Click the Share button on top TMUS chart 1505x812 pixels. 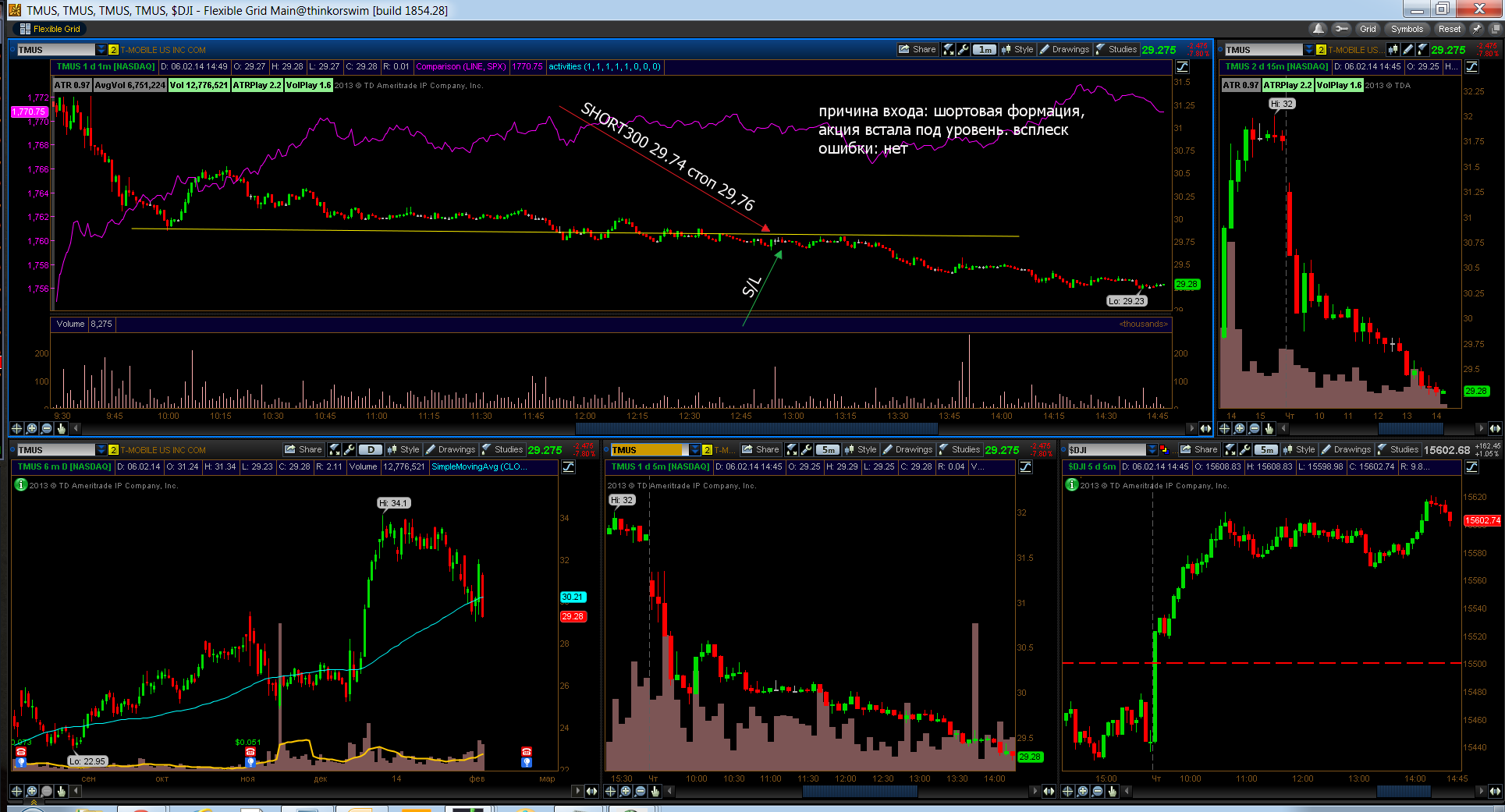(917, 49)
